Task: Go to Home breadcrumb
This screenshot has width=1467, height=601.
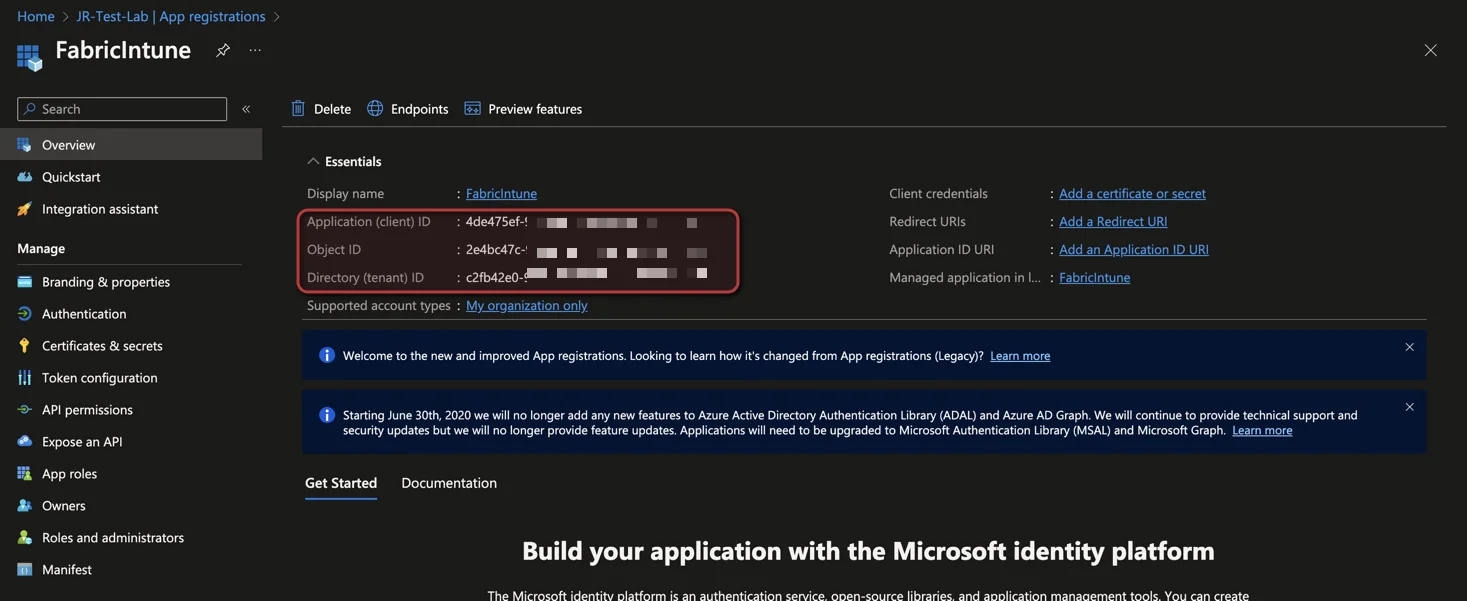Action: tap(36, 16)
